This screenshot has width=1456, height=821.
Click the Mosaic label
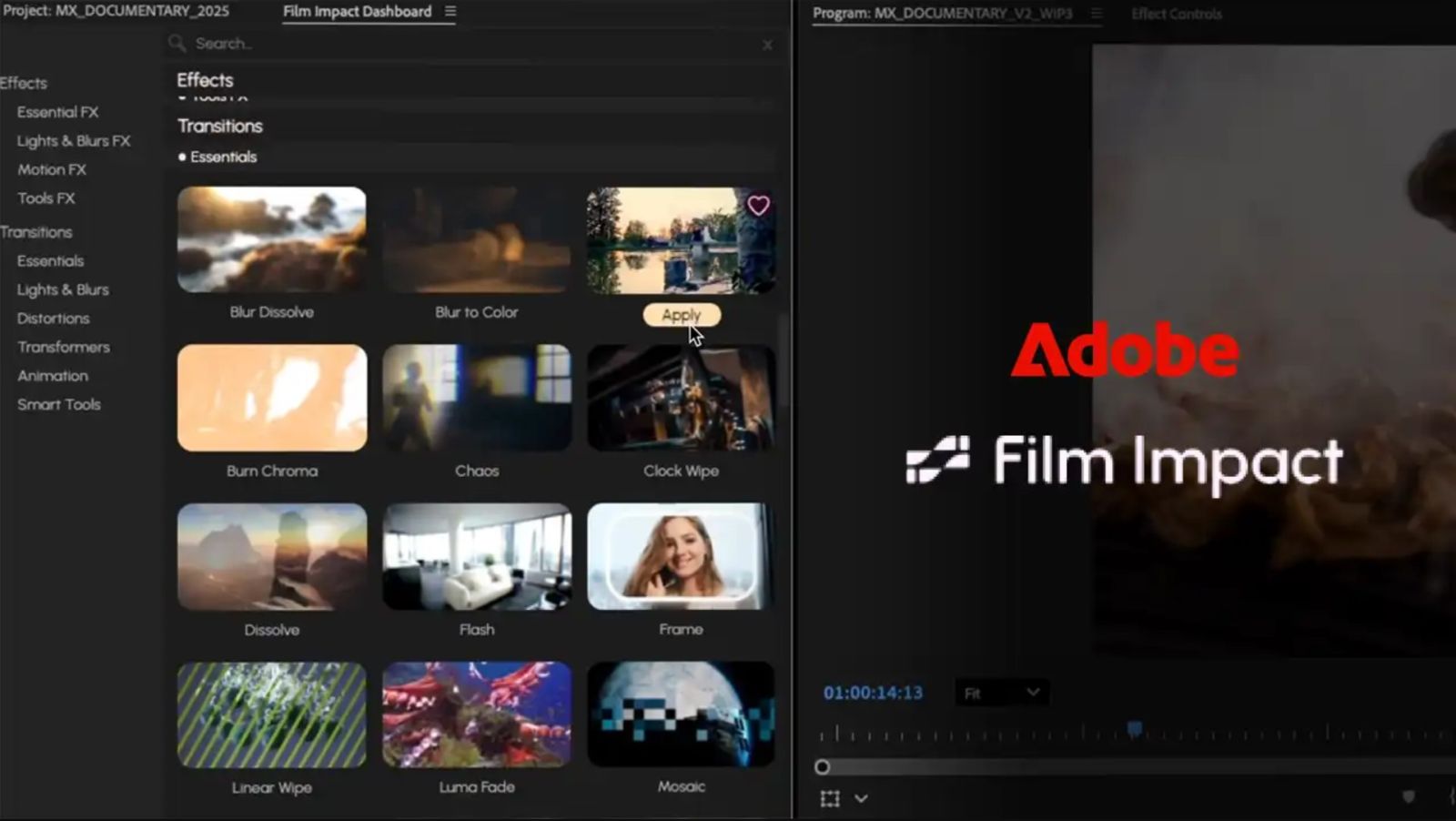pyautogui.click(x=681, y=786)
